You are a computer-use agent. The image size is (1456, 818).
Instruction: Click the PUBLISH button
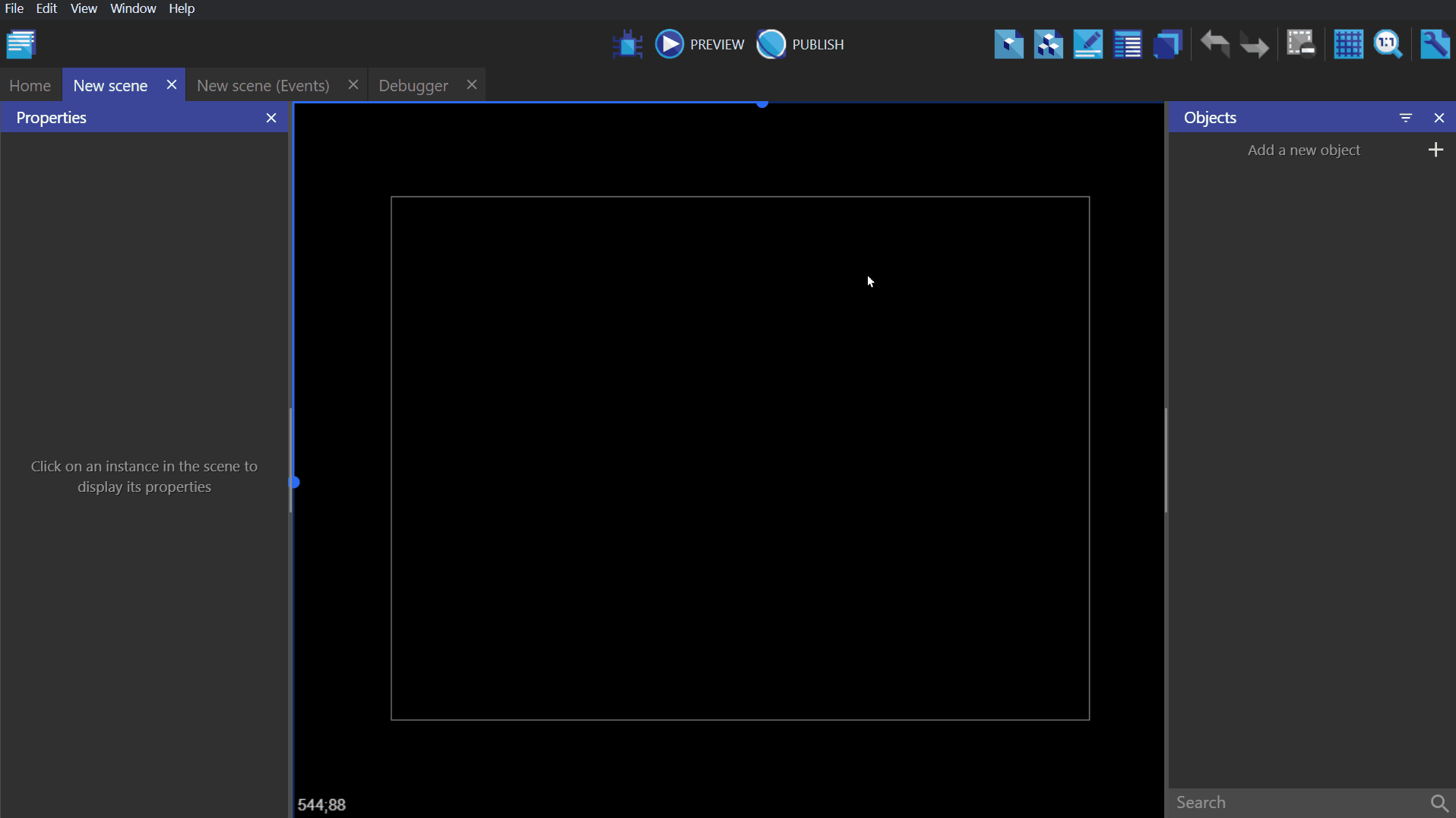pyautogui.click(x=801, y=44)
